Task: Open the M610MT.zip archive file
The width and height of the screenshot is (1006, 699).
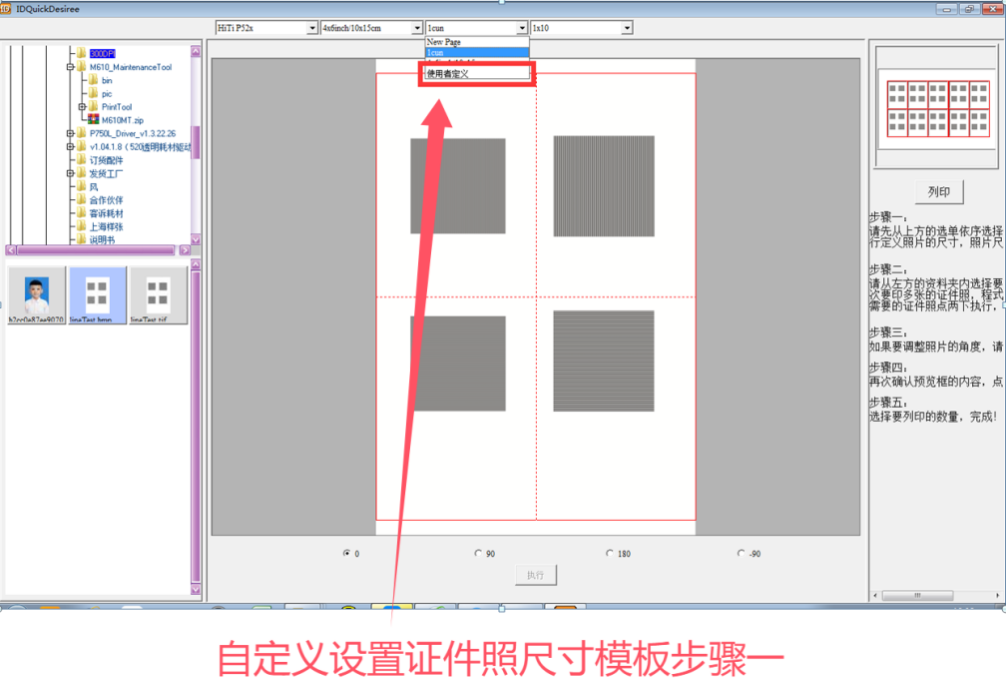Action: click(118, 120)
